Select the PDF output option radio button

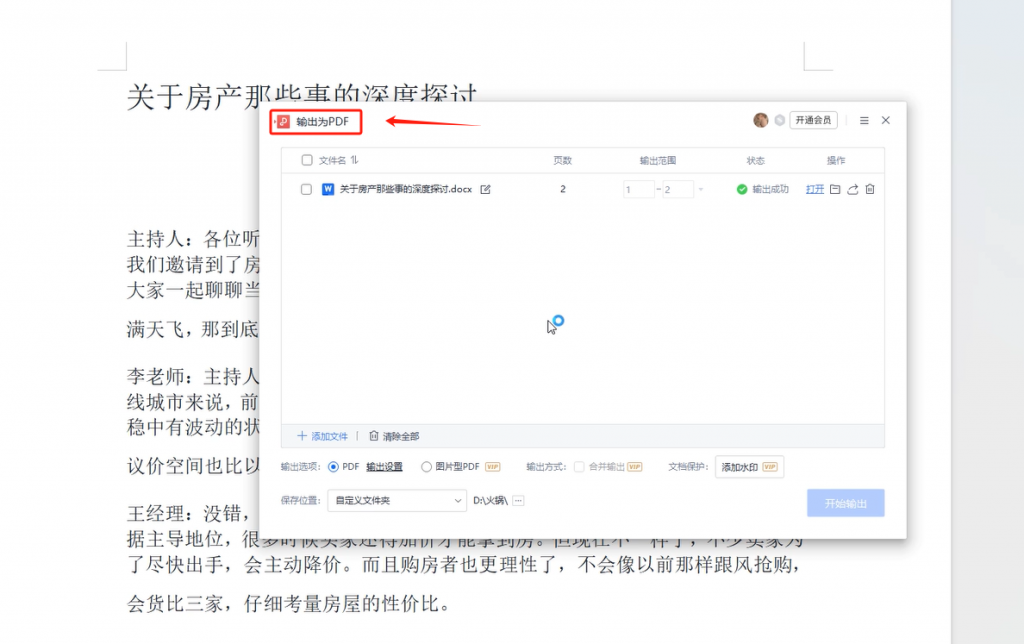[x=333, y=467]
